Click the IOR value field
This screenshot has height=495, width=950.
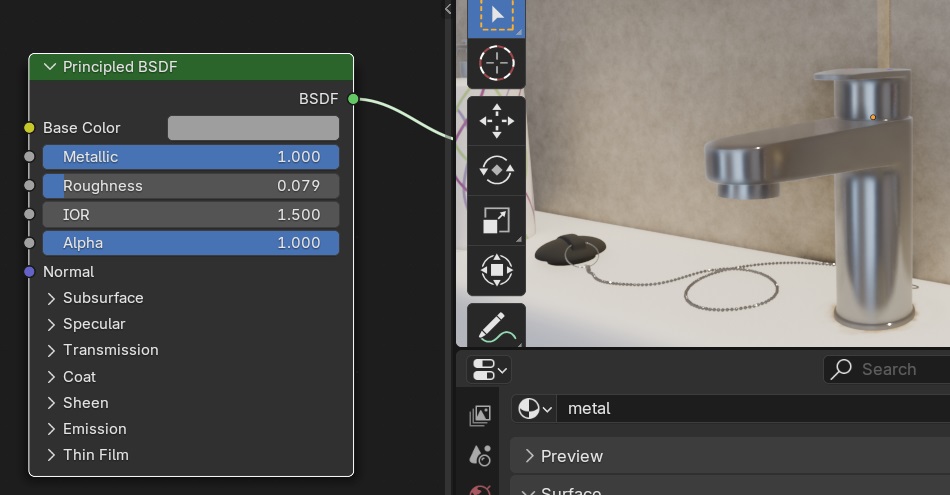(191, 214)
